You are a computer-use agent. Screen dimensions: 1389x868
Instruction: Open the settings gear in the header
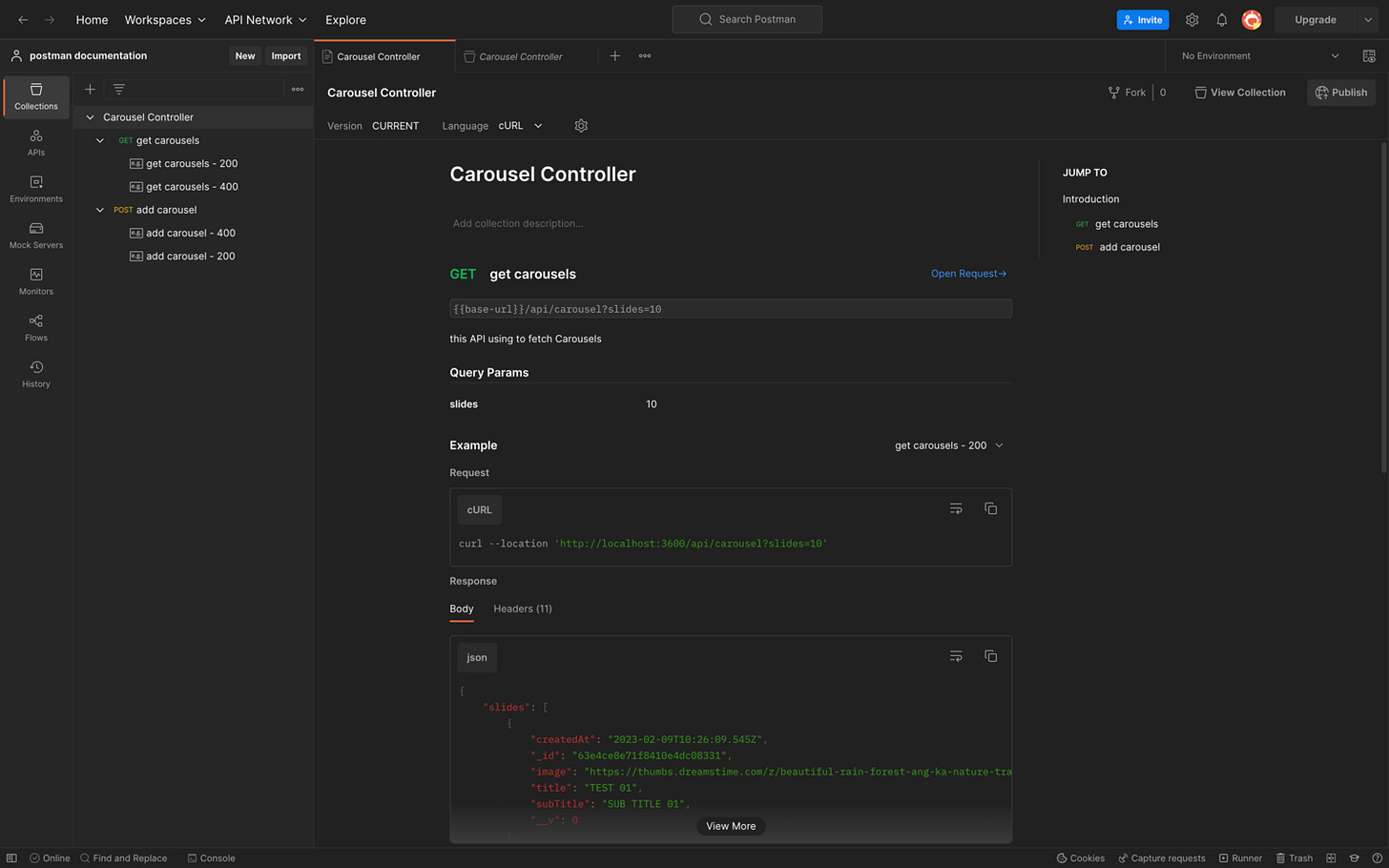pos(1192,19)
